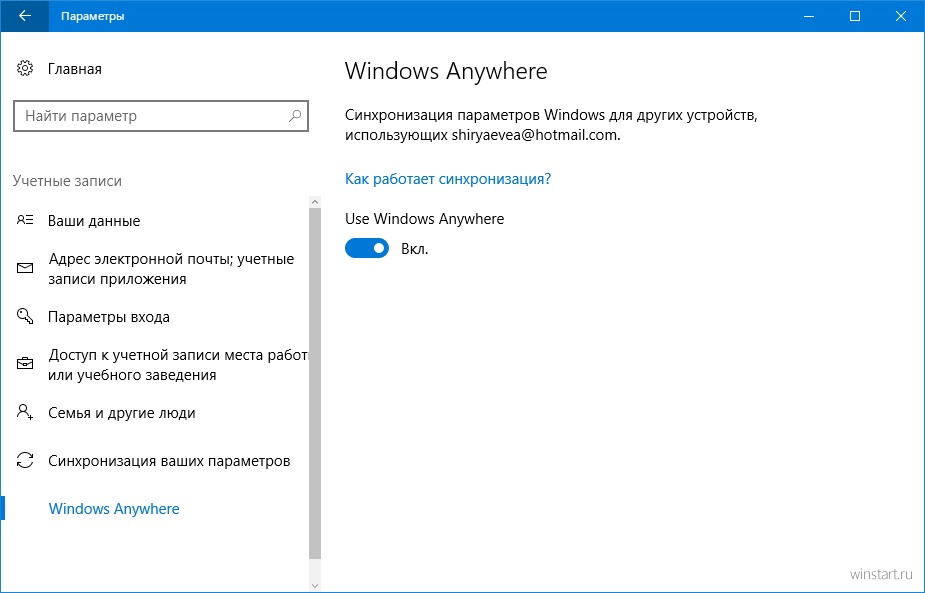Minimize the Параметры window
925x593 pixels.
click(809, 16)
